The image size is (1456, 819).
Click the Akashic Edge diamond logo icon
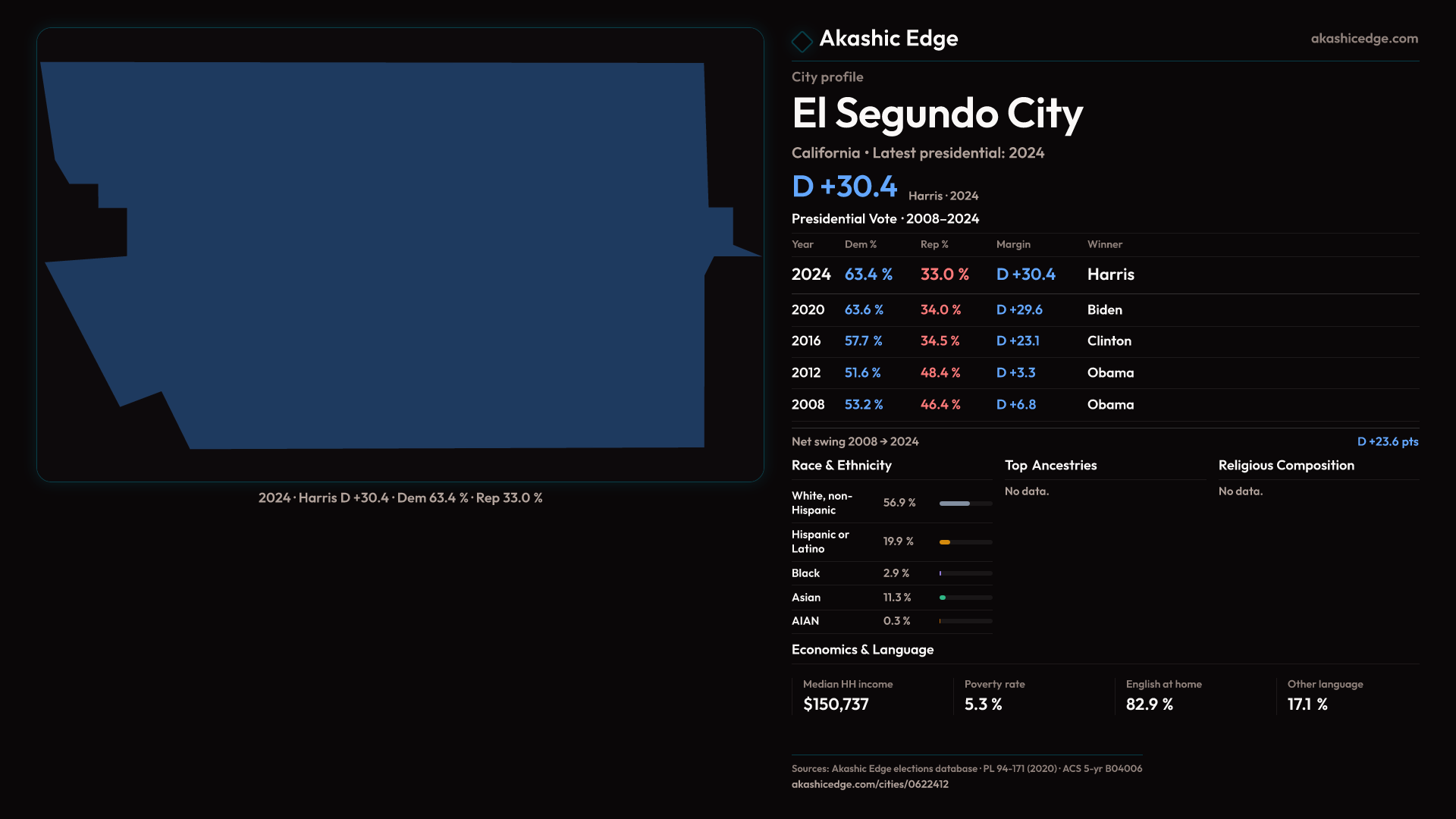click(802, 41)
